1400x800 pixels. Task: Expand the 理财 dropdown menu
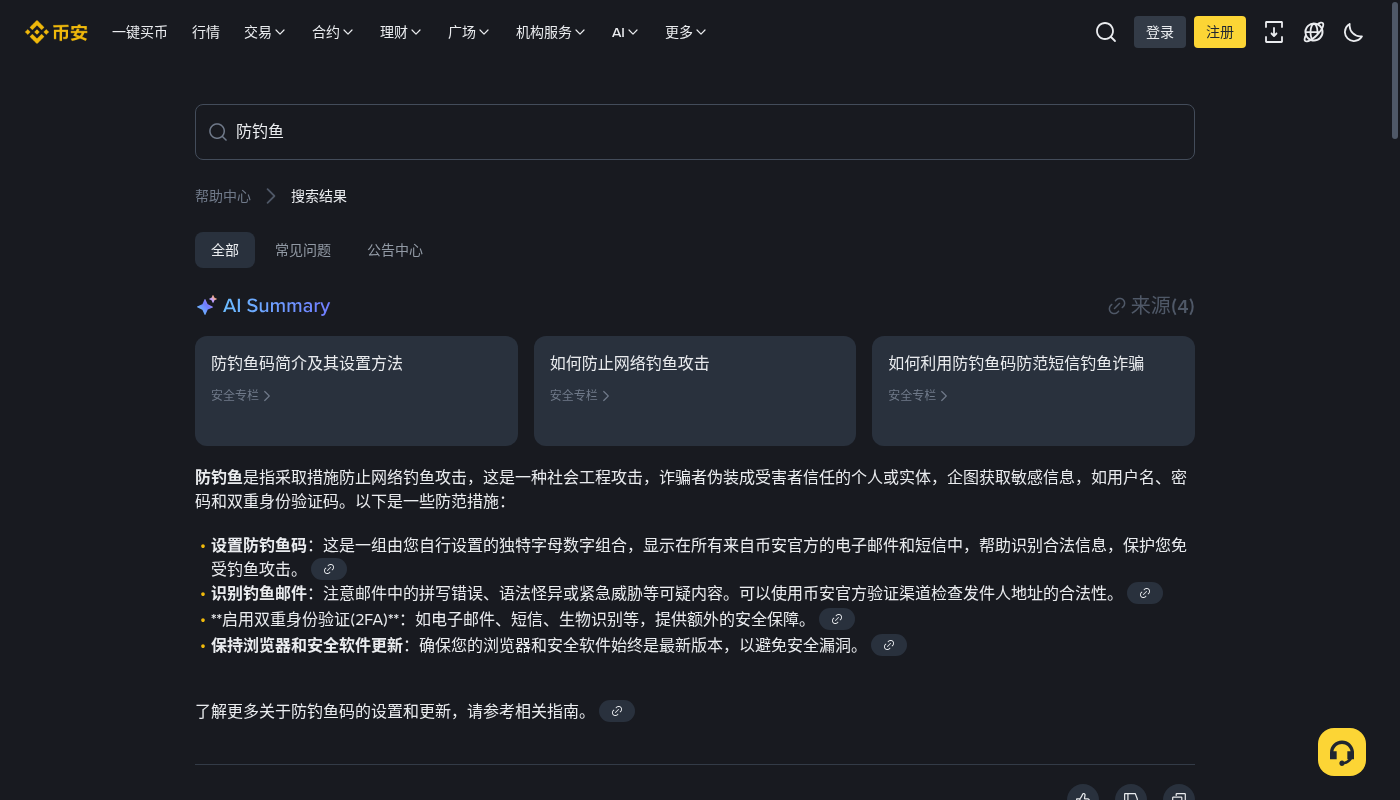[401, 32]
